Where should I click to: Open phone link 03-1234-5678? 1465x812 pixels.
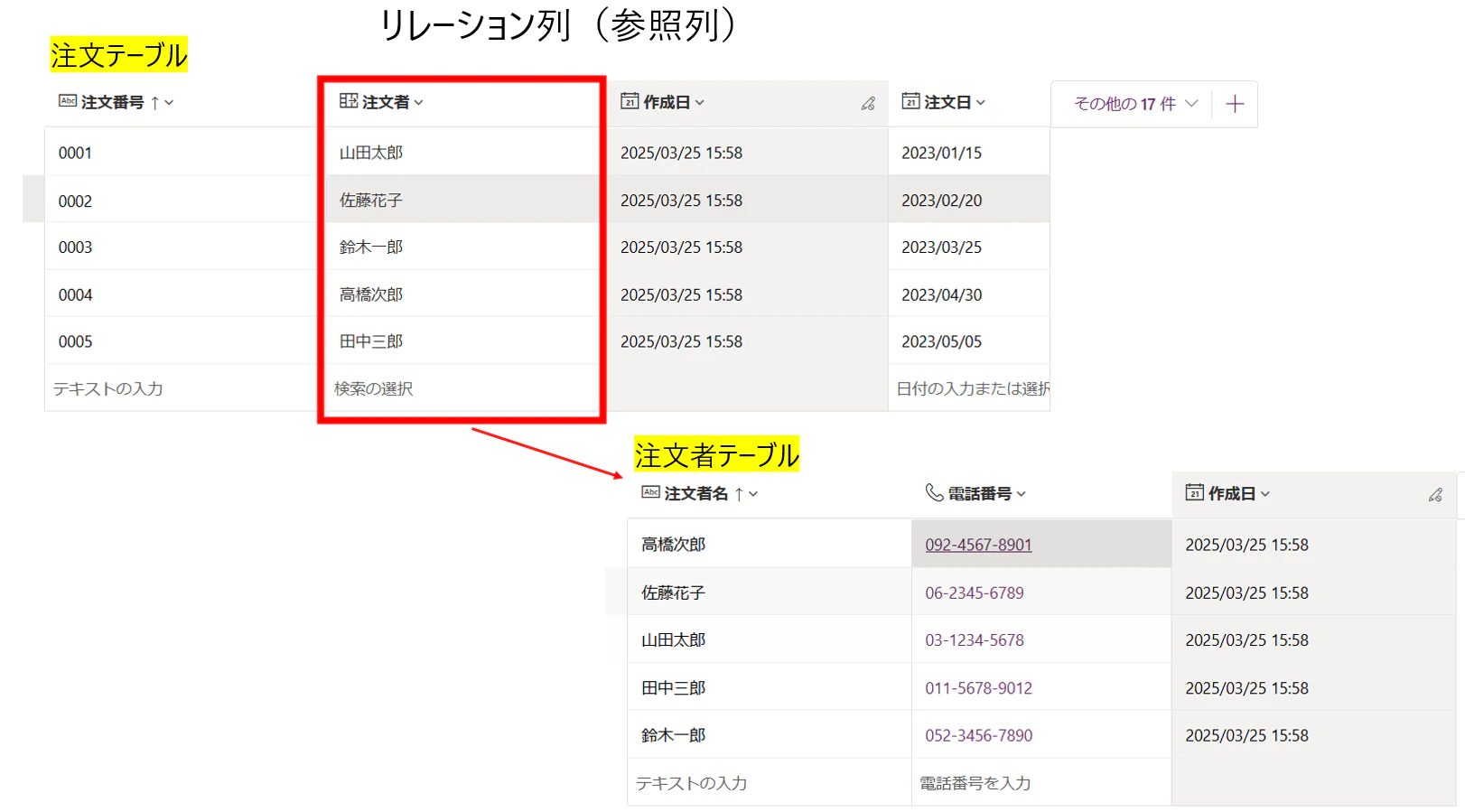coord(975,640)
